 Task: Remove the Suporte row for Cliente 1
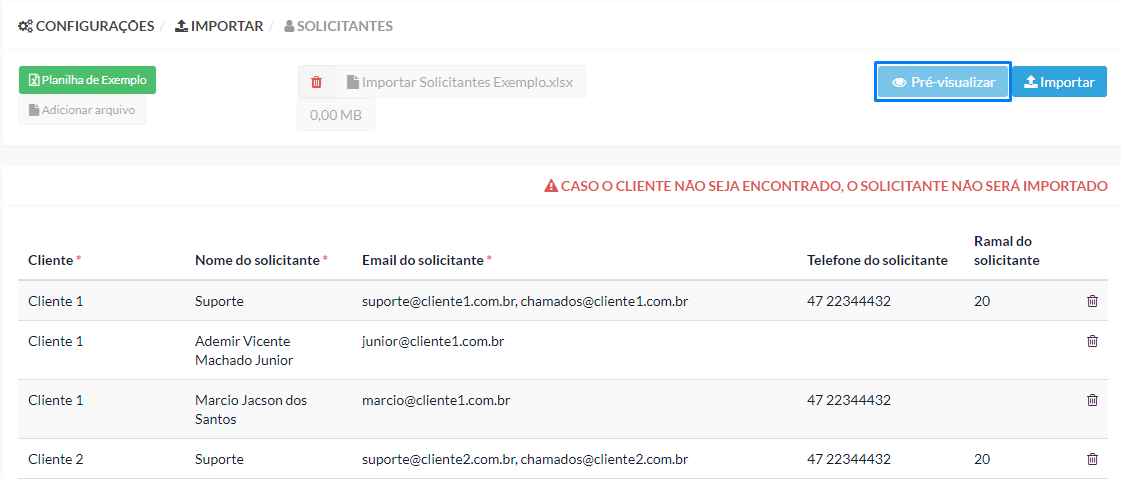point(1092,301)
